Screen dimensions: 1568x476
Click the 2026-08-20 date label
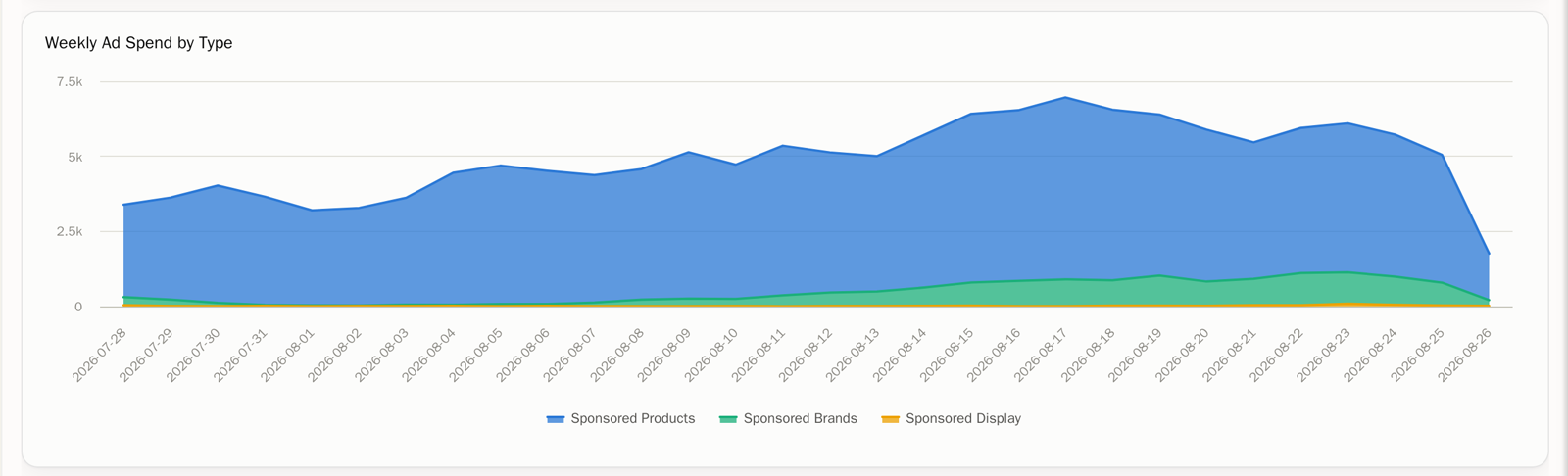[1181, 355]
